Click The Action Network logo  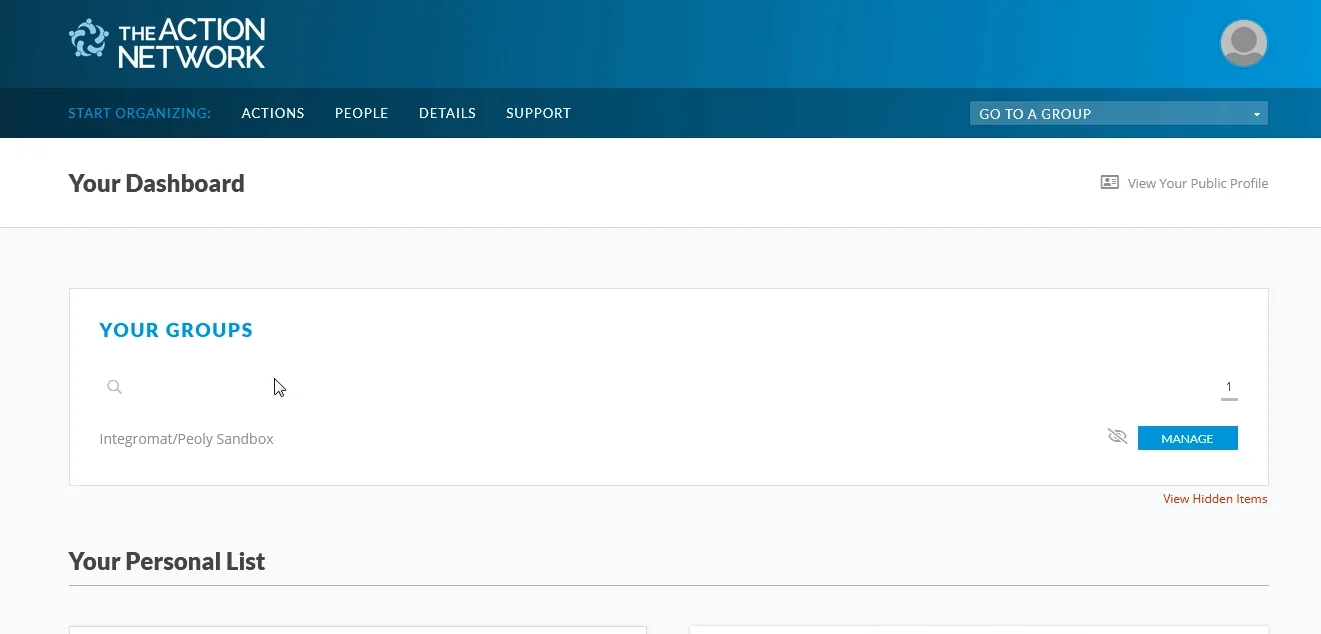point(167,43)
